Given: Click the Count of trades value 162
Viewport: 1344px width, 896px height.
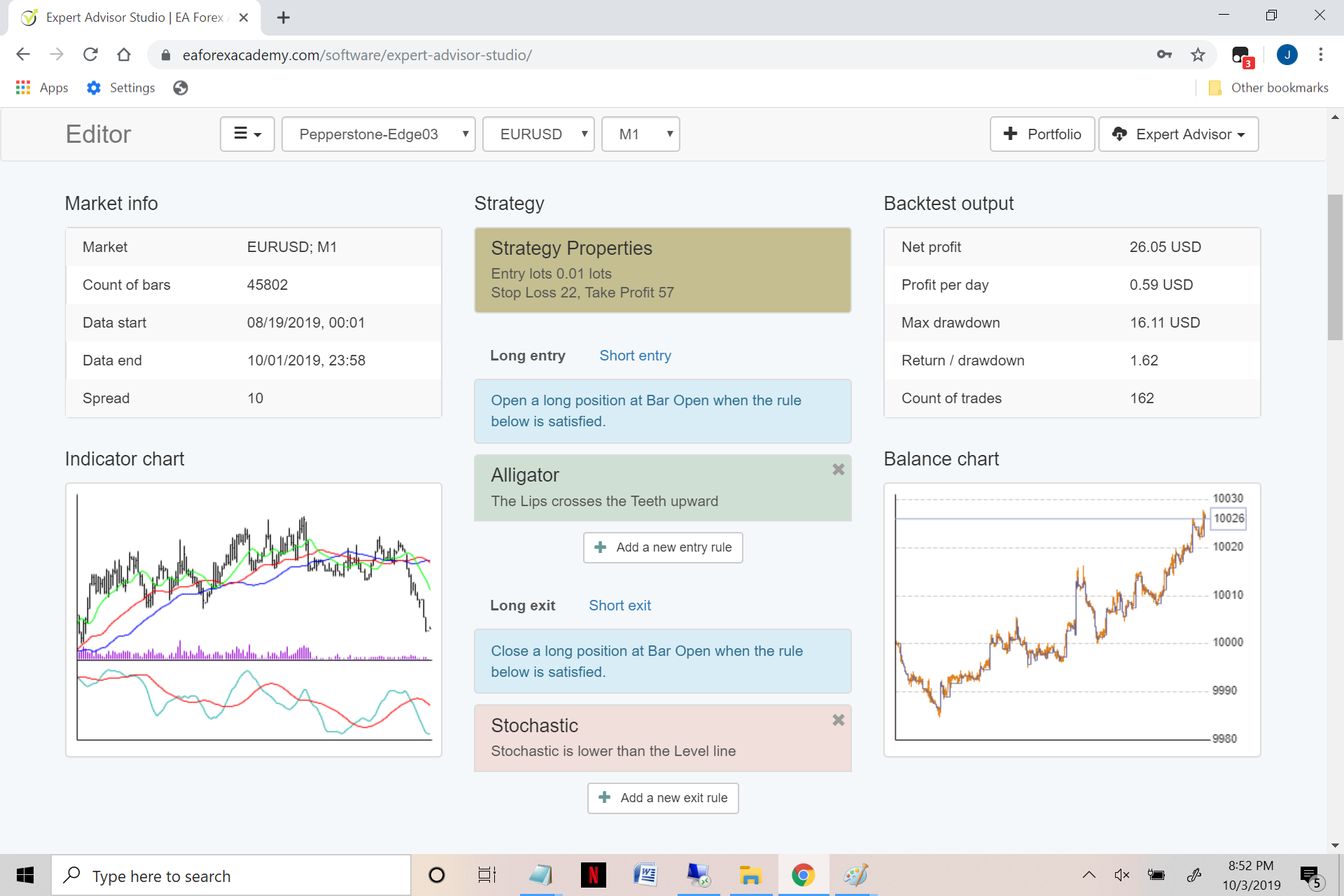Looking at the screenshot, I should [1142, 398].
